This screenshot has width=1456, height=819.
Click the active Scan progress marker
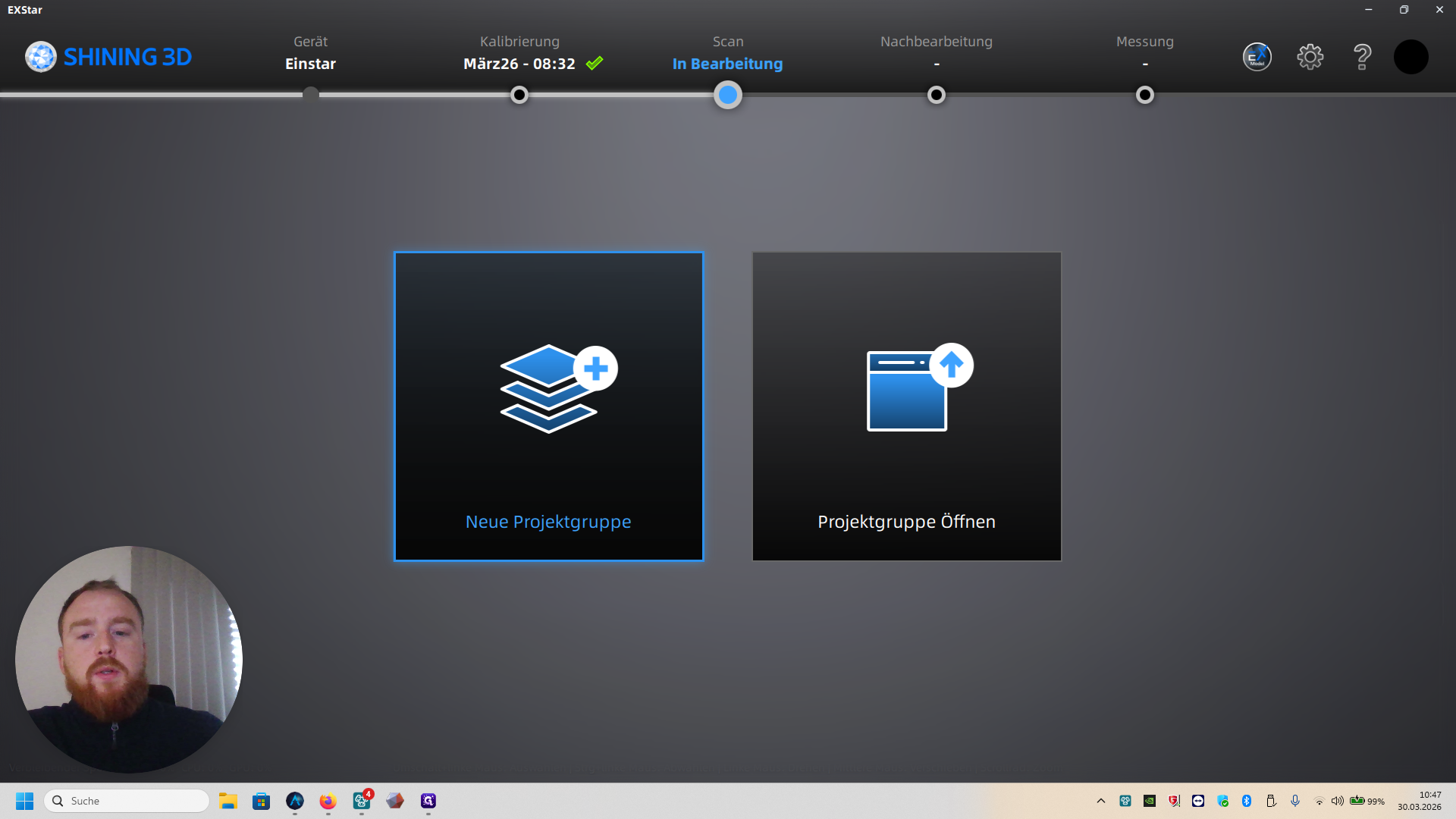pos(728,95)
